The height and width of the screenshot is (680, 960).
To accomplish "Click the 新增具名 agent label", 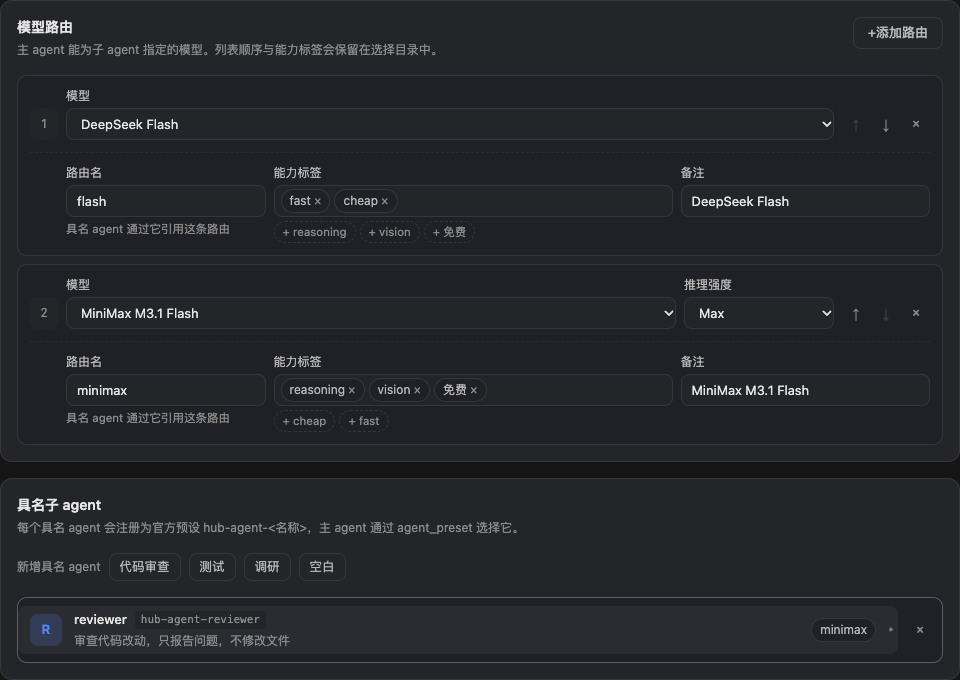I will 58,567.
